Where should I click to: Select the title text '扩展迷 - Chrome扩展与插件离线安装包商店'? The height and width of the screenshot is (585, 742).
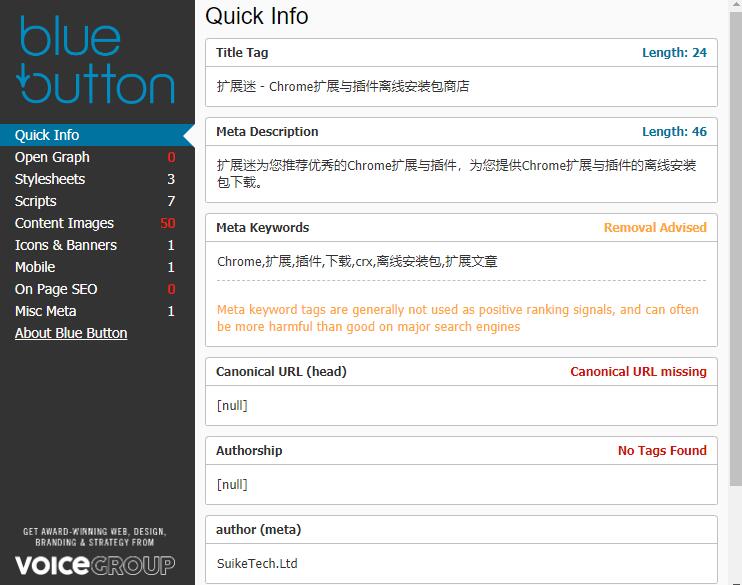(x=343, y=87)
